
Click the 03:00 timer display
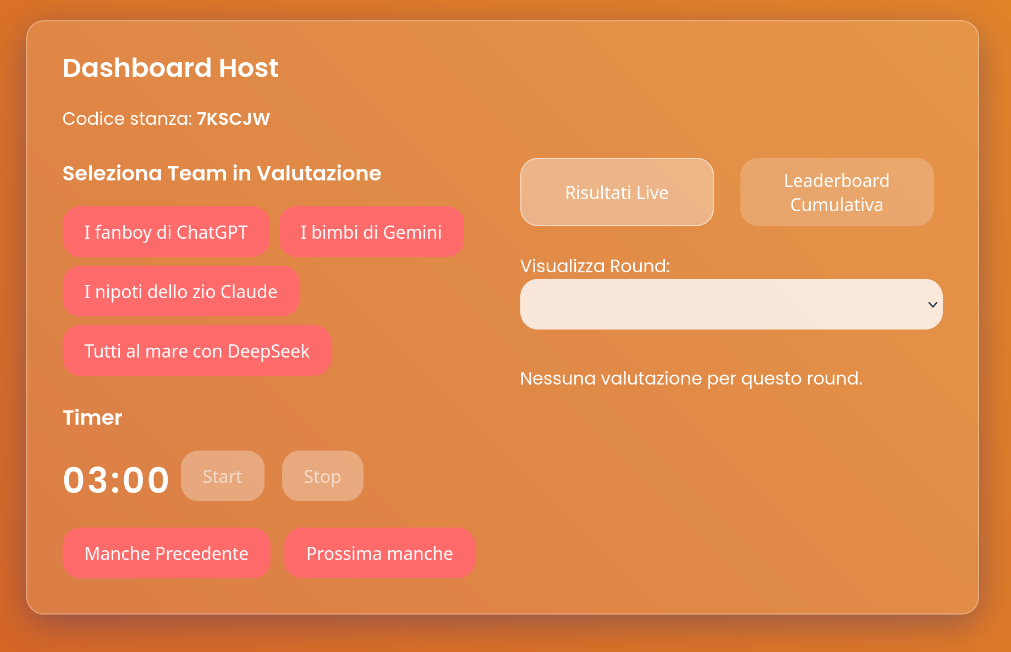point(116,480)
